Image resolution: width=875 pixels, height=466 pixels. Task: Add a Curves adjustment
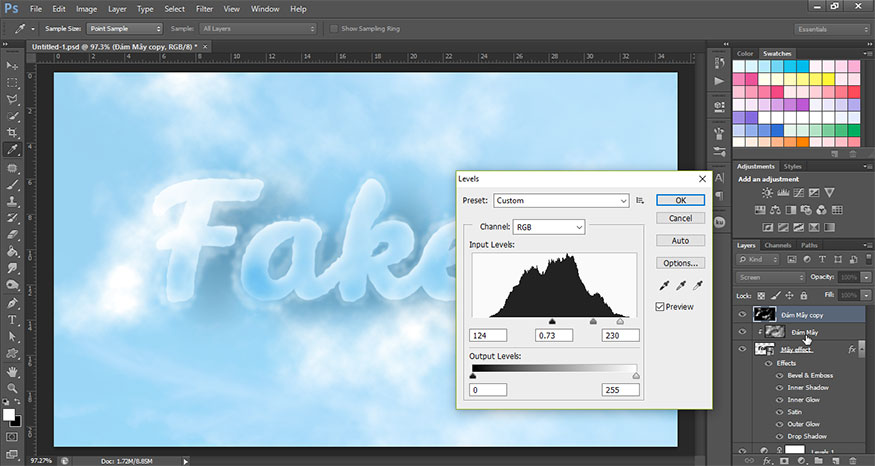point(799,193)
